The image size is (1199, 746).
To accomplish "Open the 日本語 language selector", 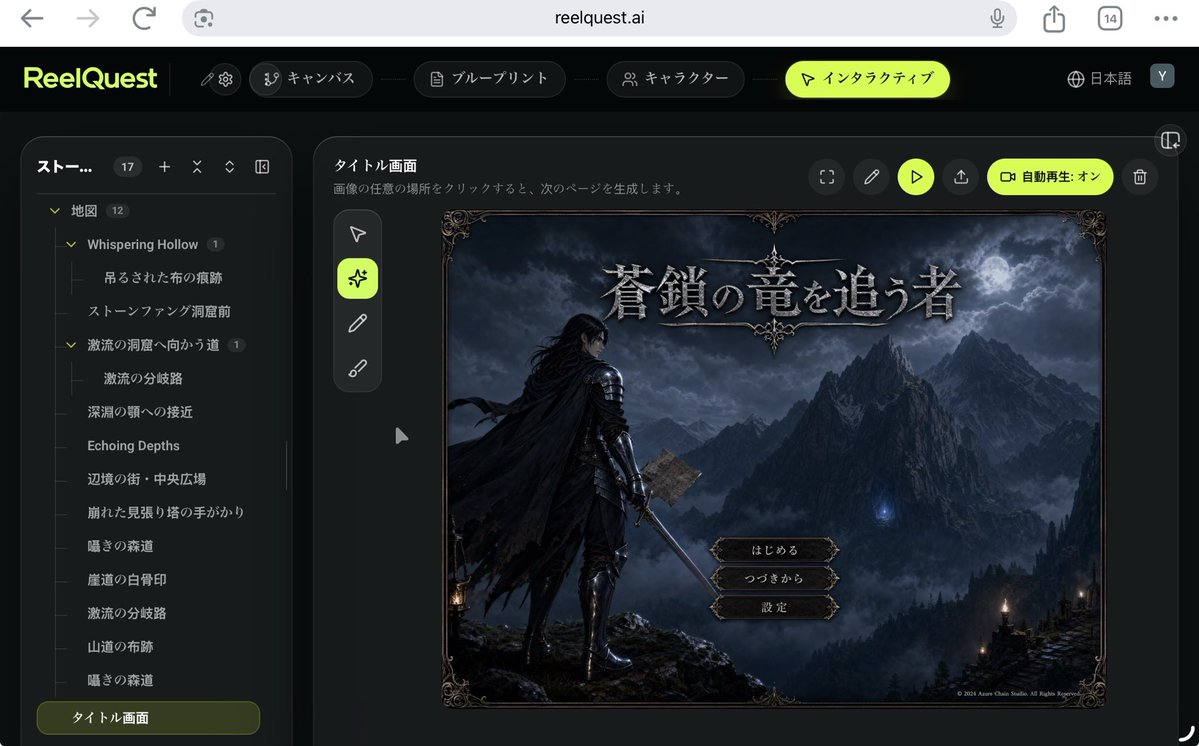I will coord(1099,79).
